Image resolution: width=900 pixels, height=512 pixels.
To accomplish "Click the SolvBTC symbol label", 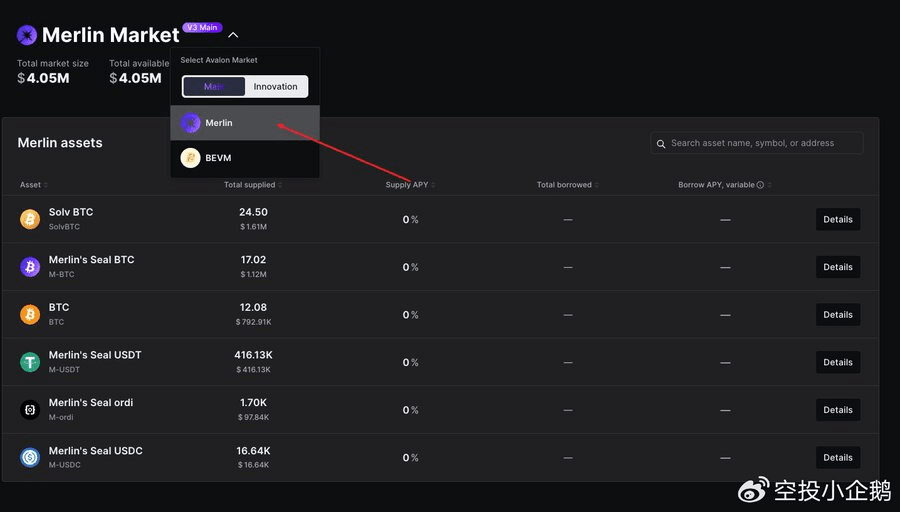I will [64, 227].
